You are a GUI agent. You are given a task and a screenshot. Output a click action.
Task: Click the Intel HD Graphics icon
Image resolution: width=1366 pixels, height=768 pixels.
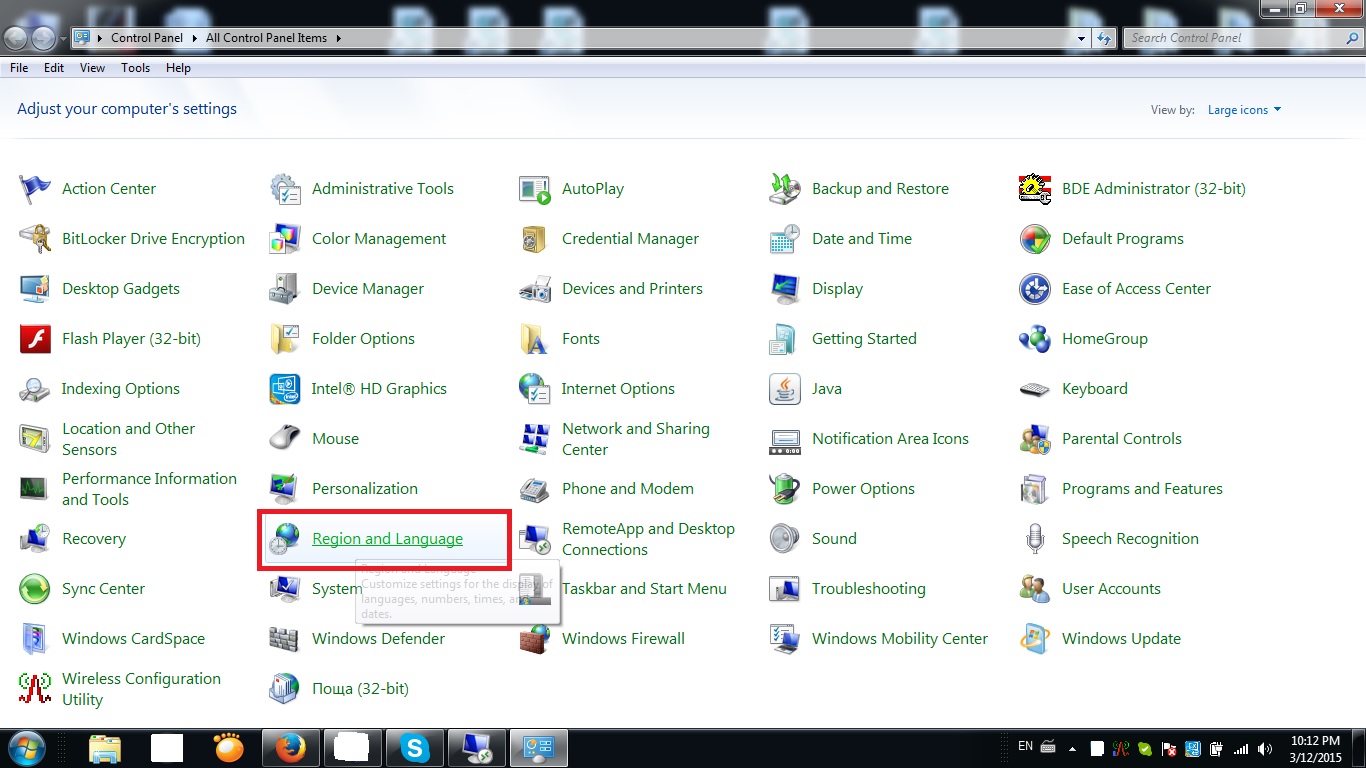tap(285, 388)
